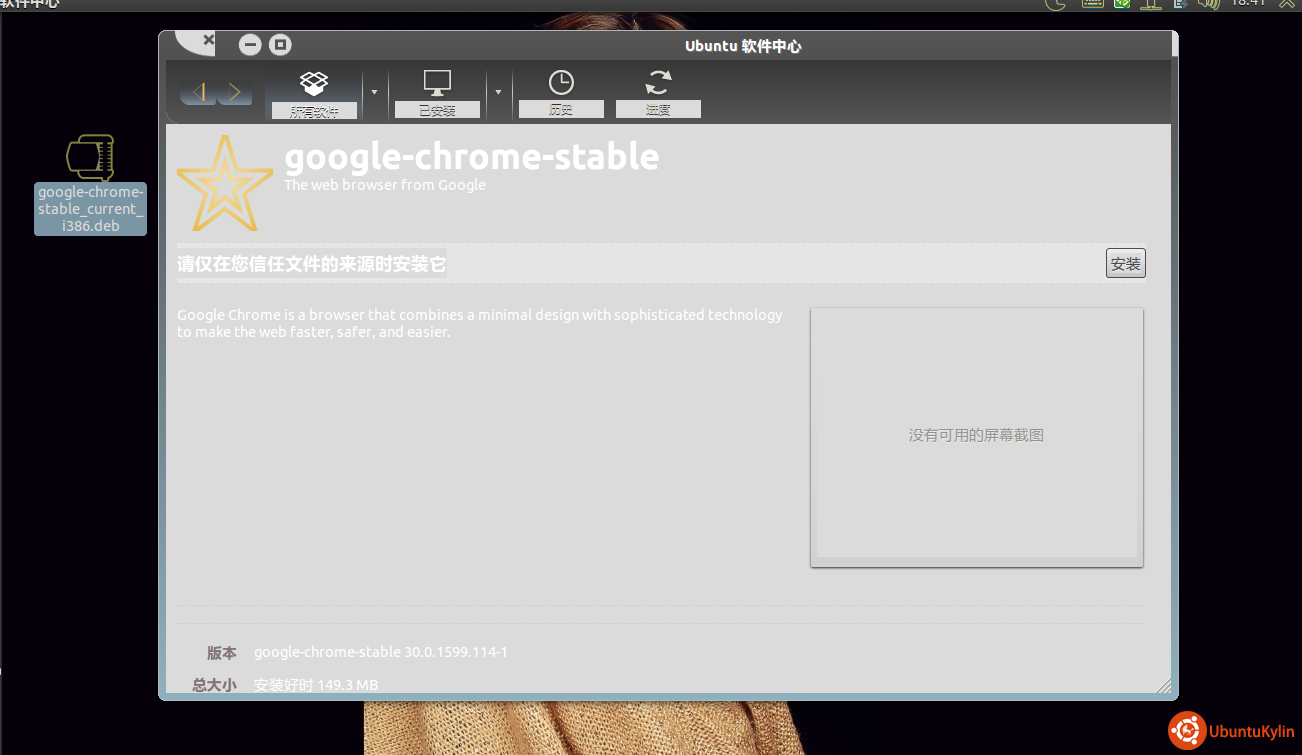The height and width of the screenshot is (755, 1302).
Task: Open the 已安装 (Installed) section
Action: (437, 92)
